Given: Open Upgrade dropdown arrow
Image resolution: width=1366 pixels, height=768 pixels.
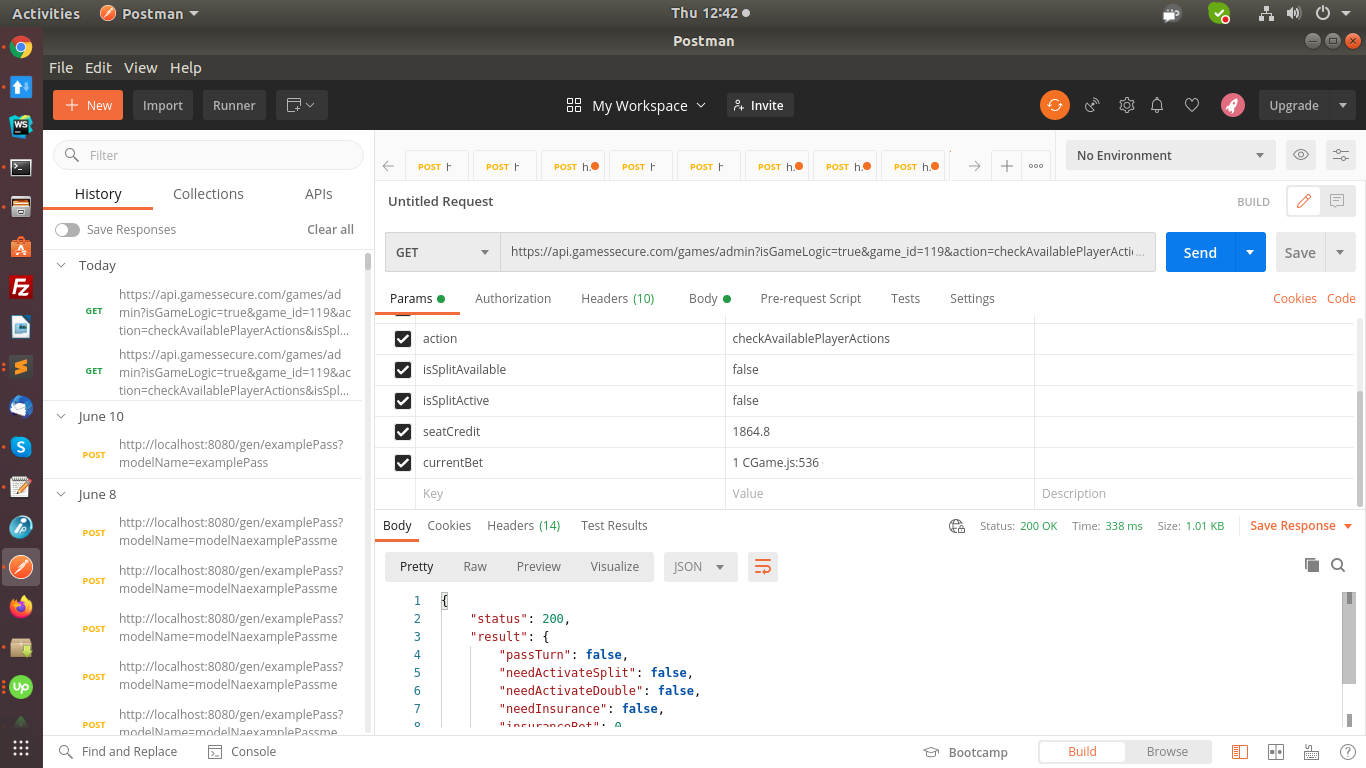Looking at the screenshot, I should [x=1342, y=105].
